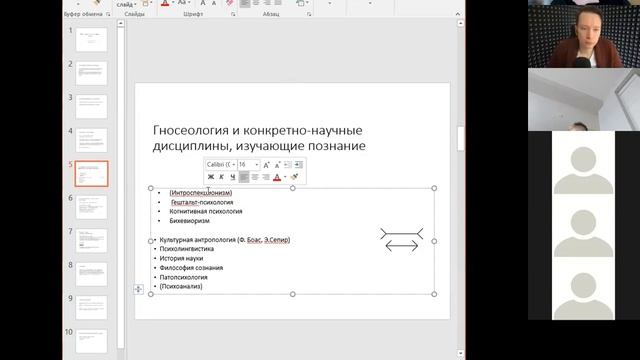Click the slide editor vertical scrollbar thumb
The width and height of the screenshot is (640, 360).
tap(460, 139)
